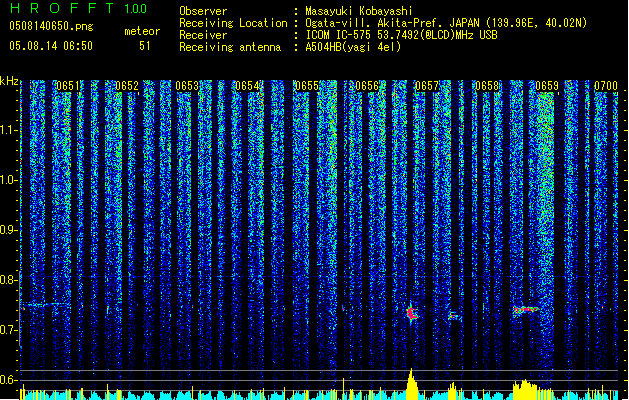Select the filename 0508140650.png
629x400 pixels.
tap(51, 26)
